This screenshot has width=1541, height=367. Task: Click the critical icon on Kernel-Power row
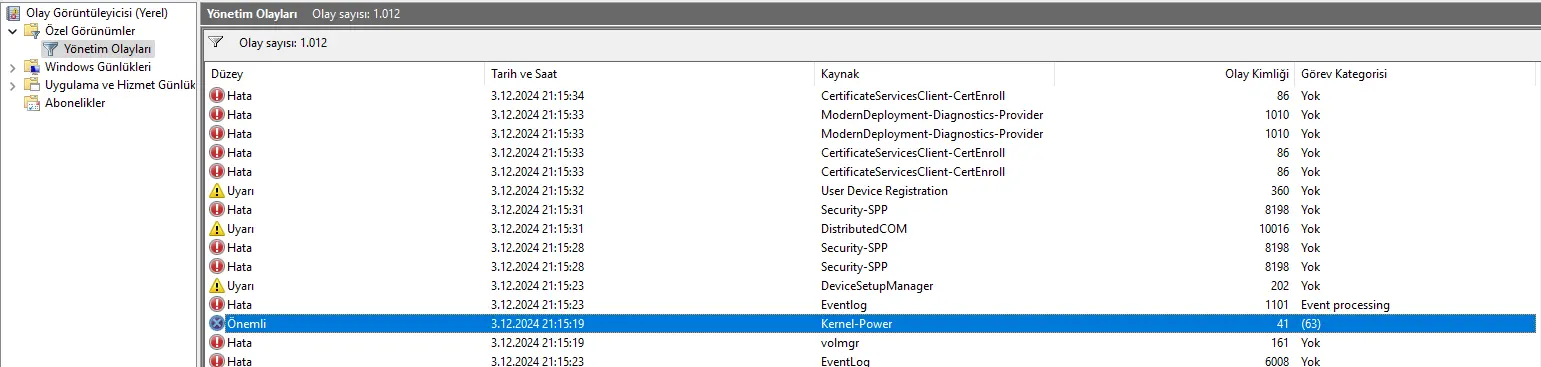tap(217, 324)
